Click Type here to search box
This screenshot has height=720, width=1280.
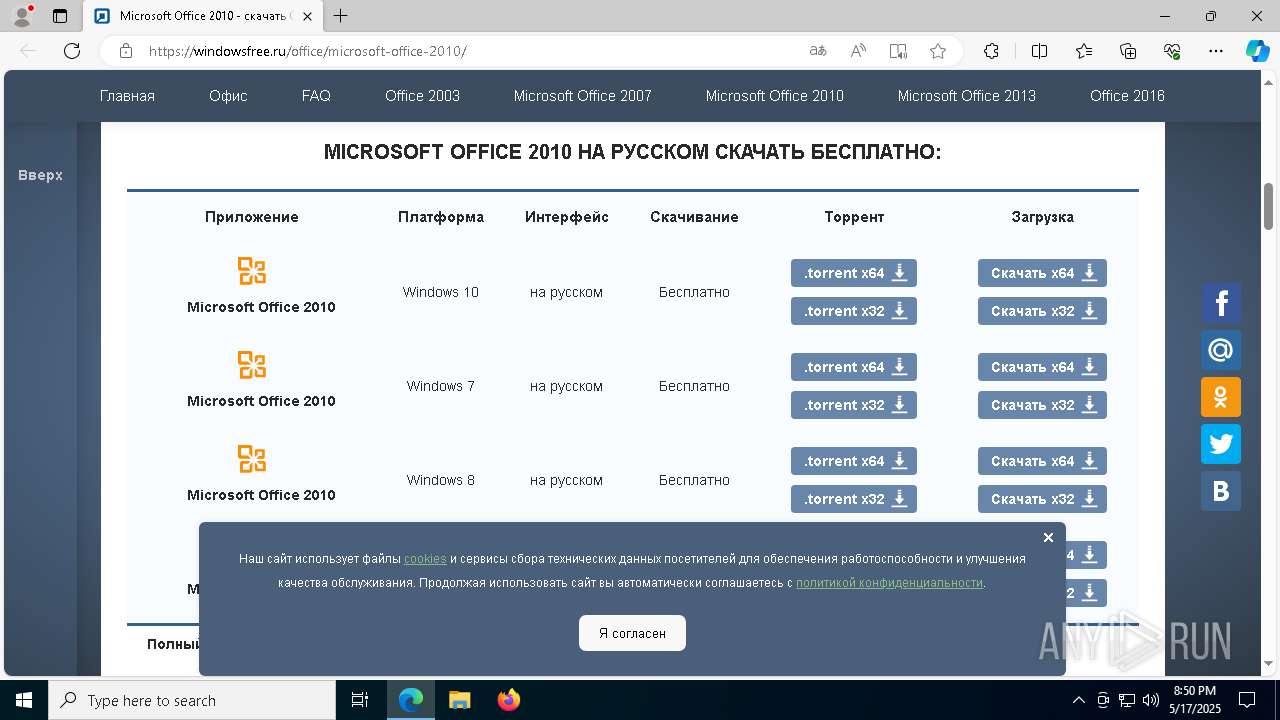tap(192, 700)
